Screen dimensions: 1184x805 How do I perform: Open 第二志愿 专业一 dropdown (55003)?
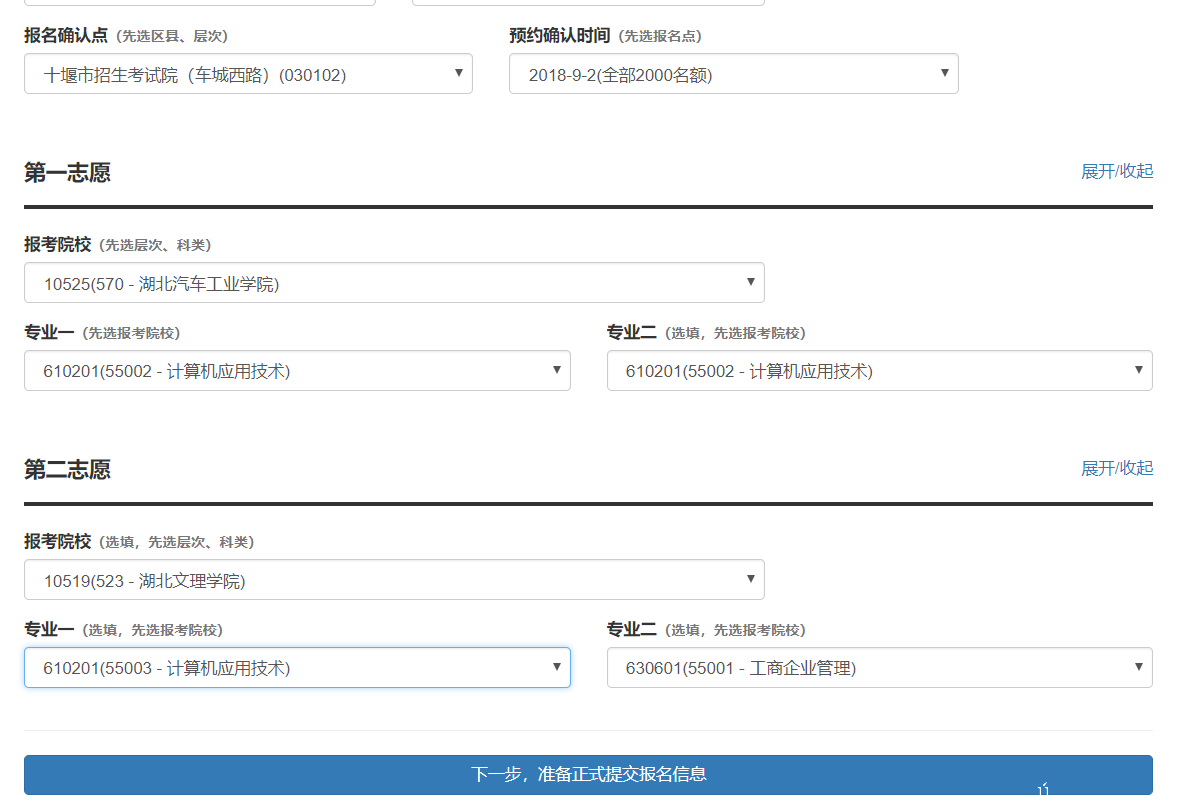297,668
